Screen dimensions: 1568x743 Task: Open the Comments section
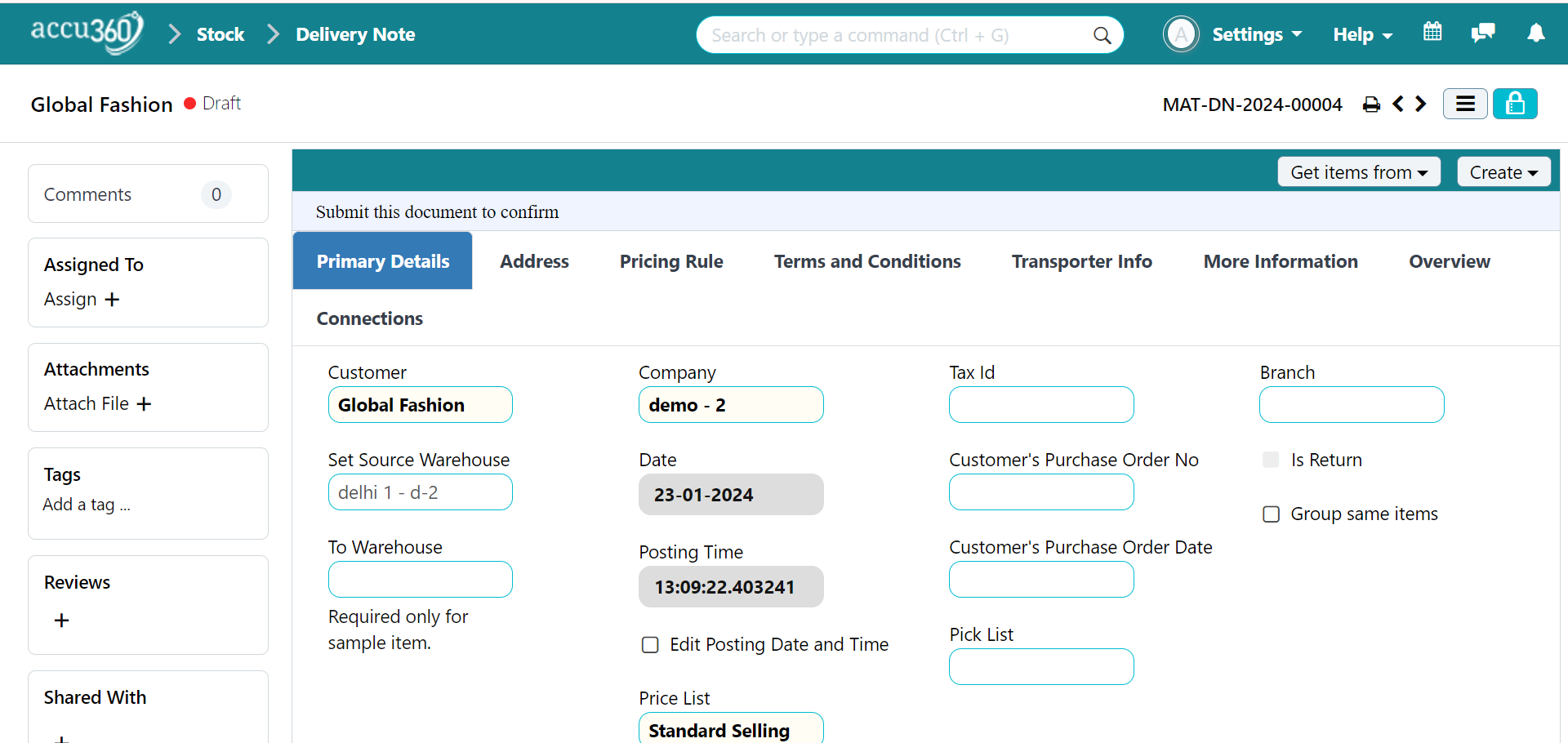148,194
